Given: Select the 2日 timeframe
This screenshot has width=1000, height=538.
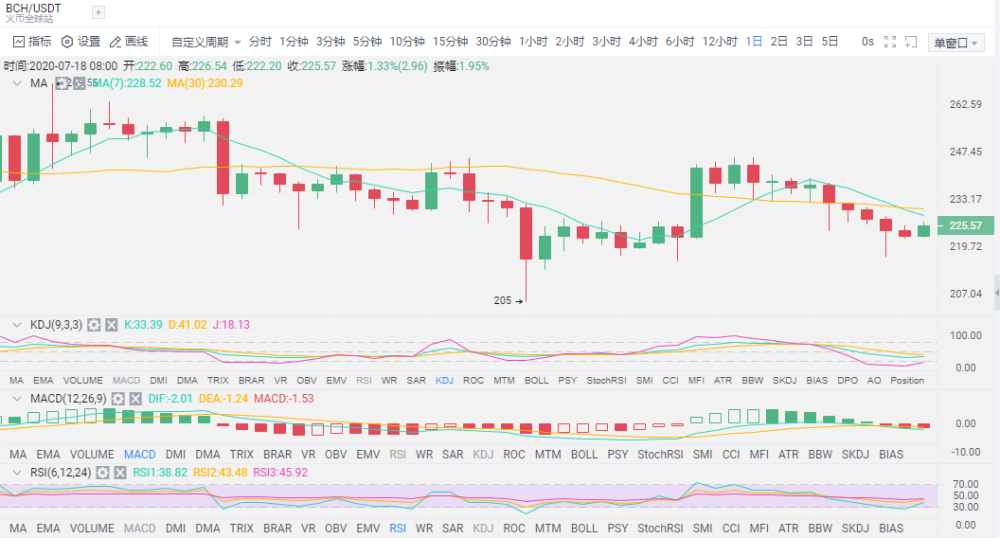Looking at the screenshot, I should [x=779, y=42].
